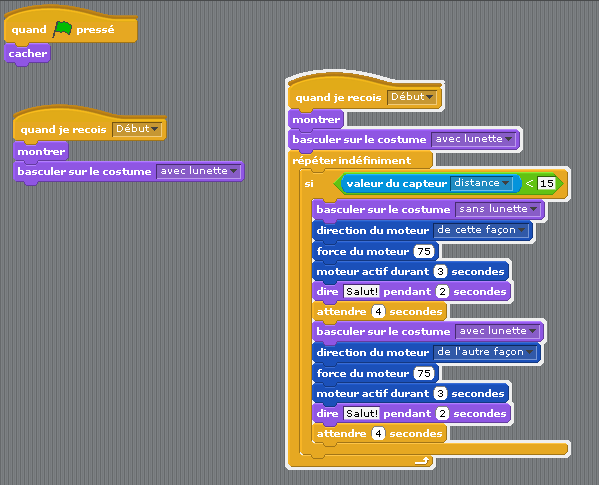Viewport: 599px width, 485px height.
Task: Click the second motor duration value 3
Action: (440, 393)
